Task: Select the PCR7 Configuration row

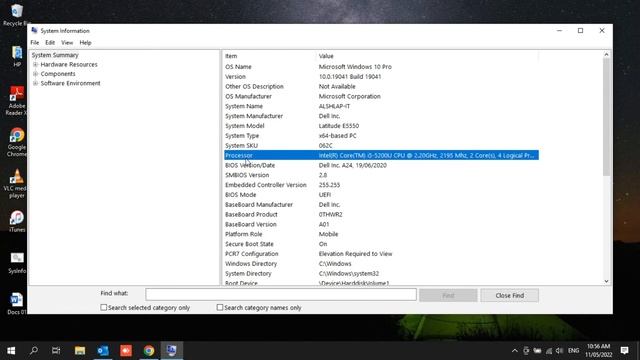Action: tap(381, 254)
